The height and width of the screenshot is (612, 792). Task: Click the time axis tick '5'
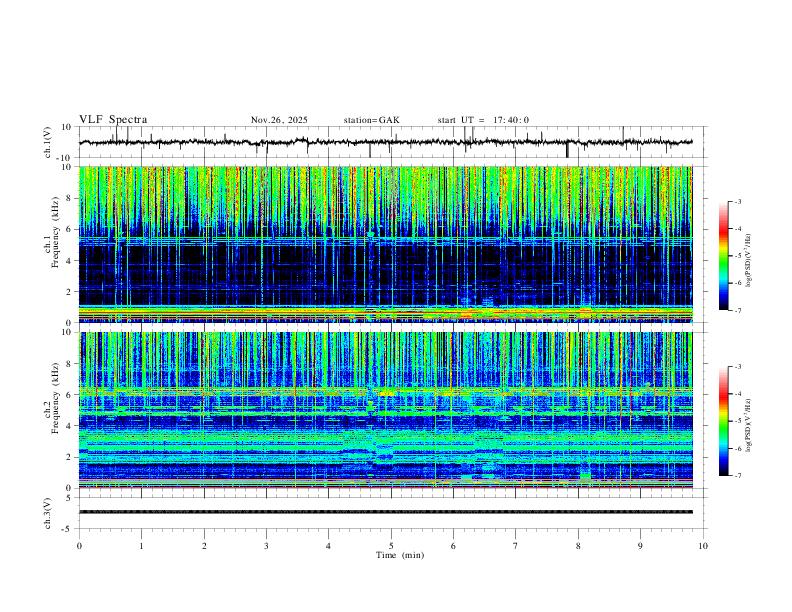click(x=391, y=546)
